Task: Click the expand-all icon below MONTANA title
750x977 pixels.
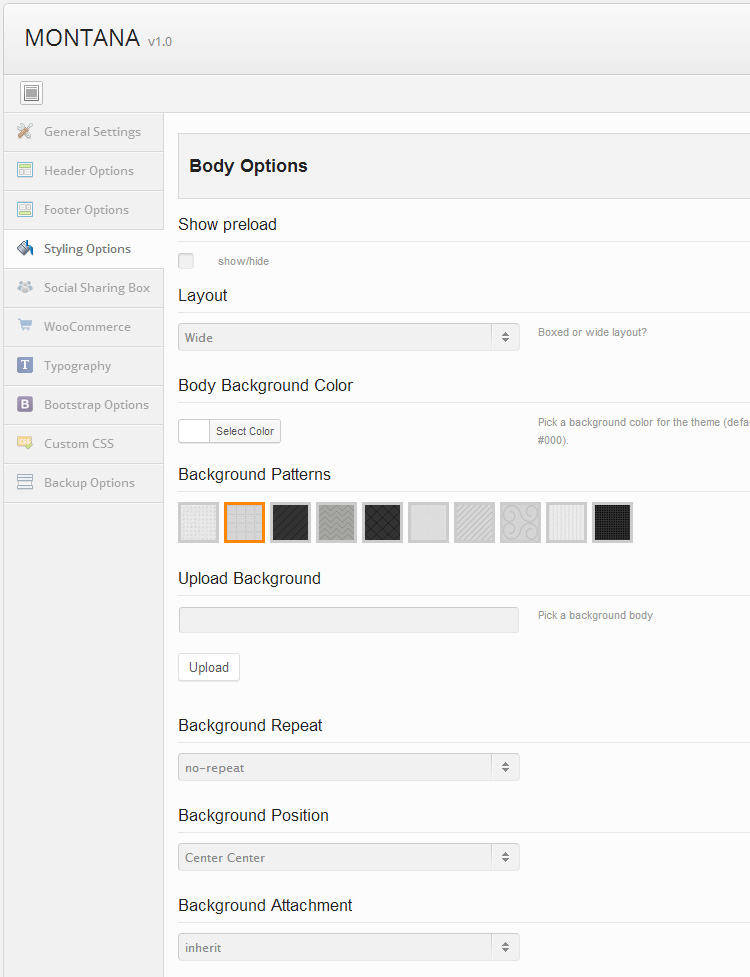Action: click(32, 93)
